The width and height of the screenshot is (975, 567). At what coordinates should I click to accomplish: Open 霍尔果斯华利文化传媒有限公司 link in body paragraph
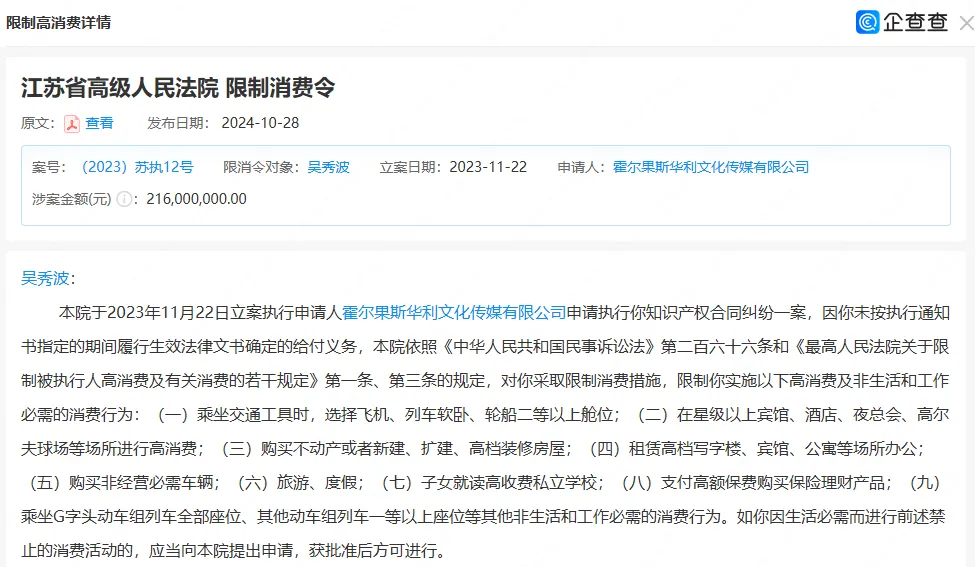click(x=454, y=312)
